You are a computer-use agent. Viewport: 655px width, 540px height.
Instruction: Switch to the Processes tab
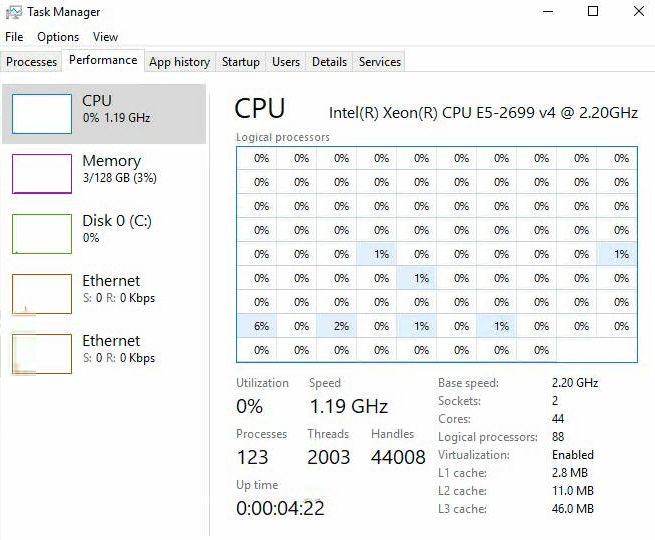click(x=32, y=62)
